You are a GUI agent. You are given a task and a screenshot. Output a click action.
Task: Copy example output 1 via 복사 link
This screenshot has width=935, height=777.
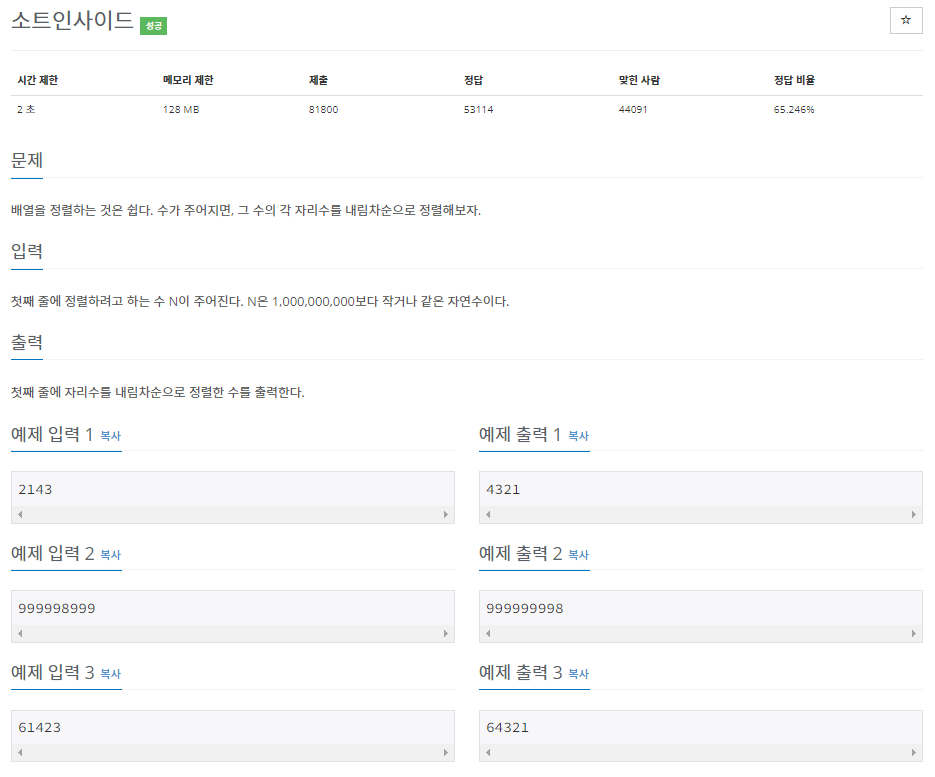click(x=578, y=436)
